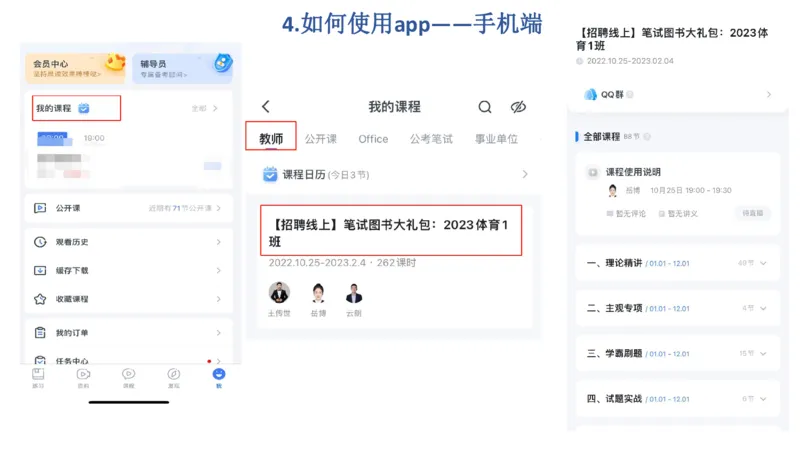Expand the 三、学霸刷题 section
Viewport: 800px width, 450px height.
coord(678,354)
